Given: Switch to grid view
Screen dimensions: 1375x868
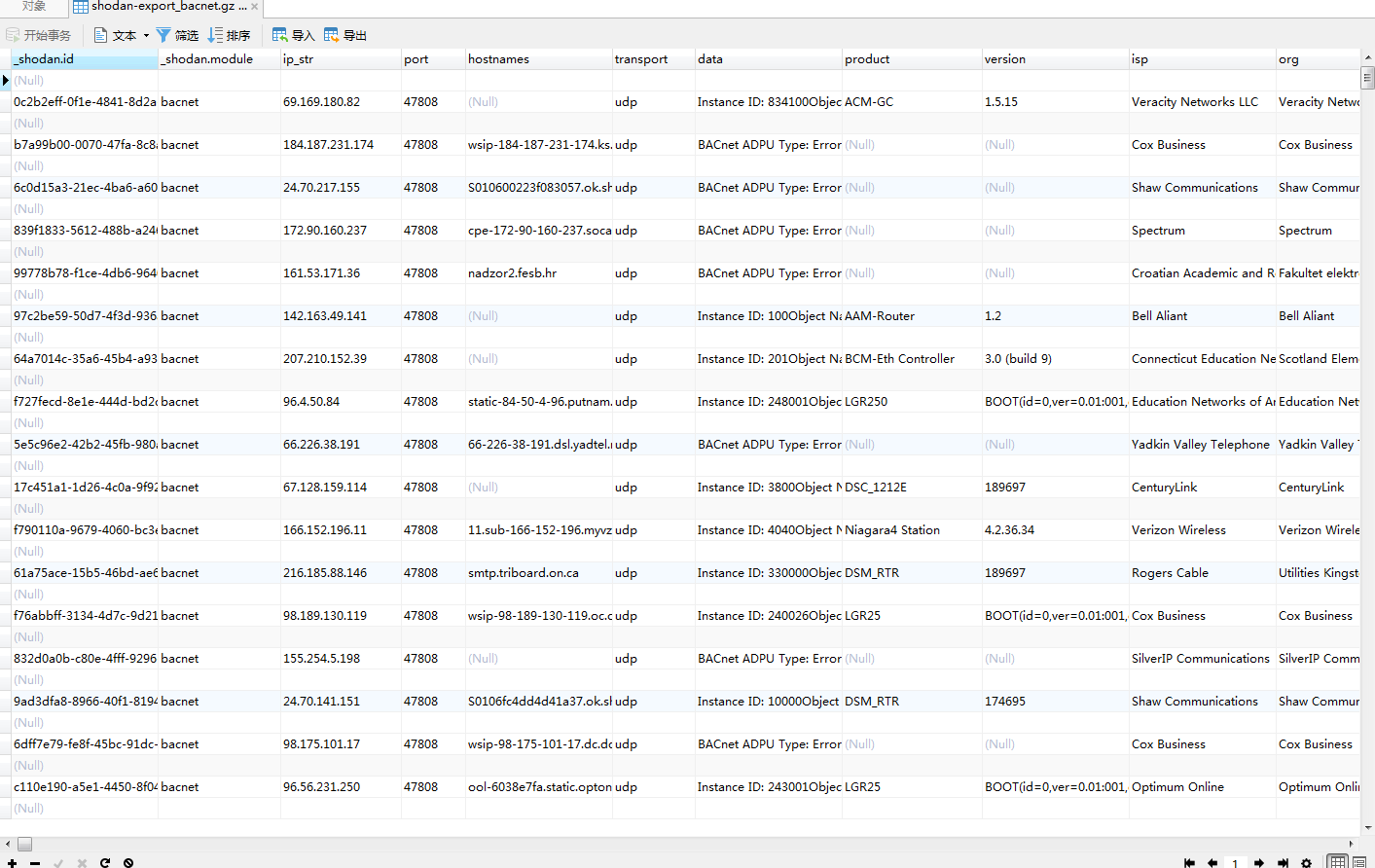Looking at the screenshot, I should tap(1338, 862).
